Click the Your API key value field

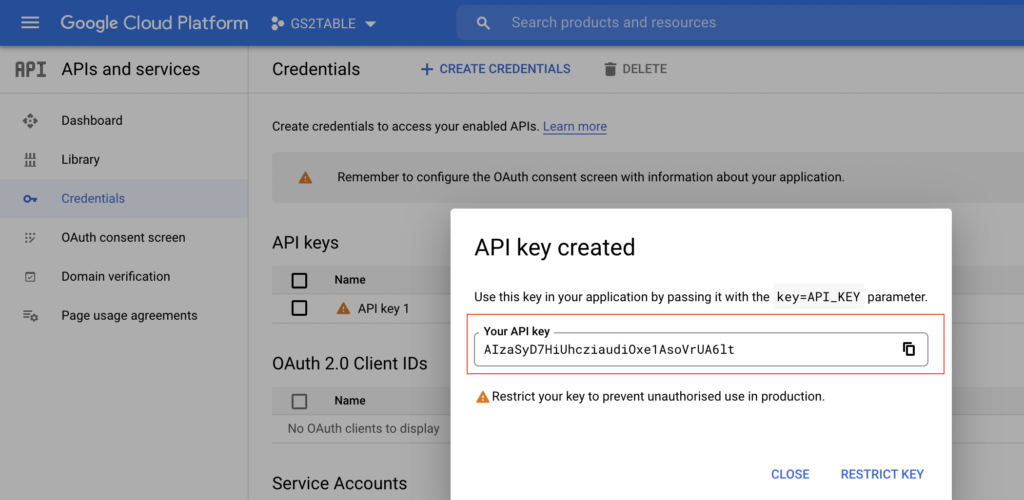(x=701, y=349)
